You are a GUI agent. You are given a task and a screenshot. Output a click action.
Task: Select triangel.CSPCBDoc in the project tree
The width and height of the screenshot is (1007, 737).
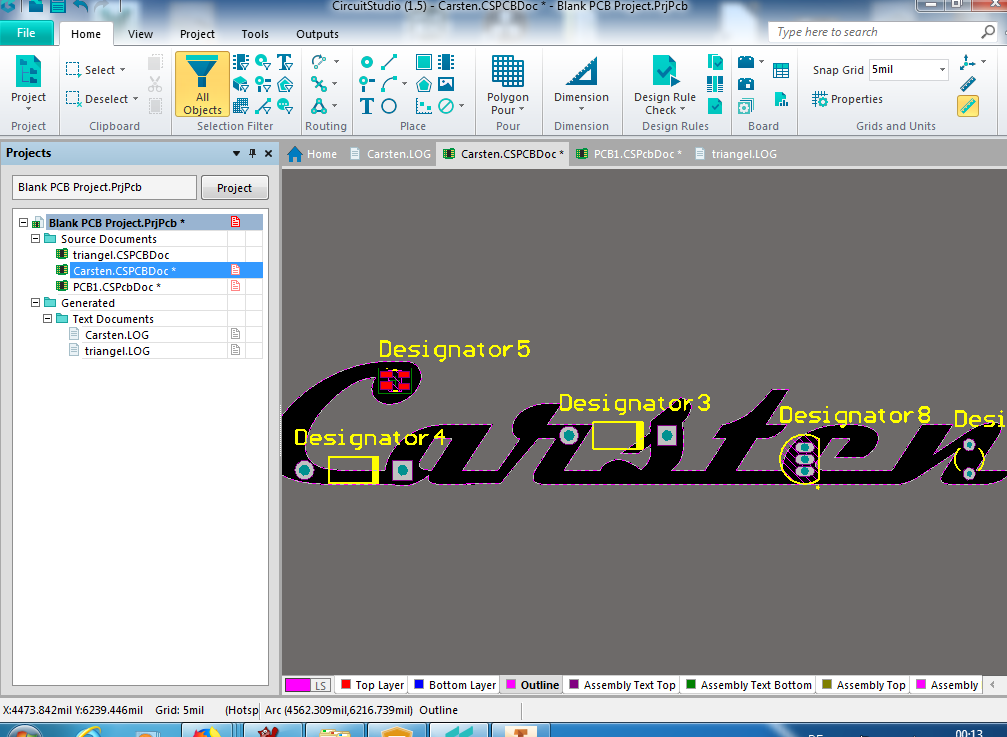(x=121, y=255)
